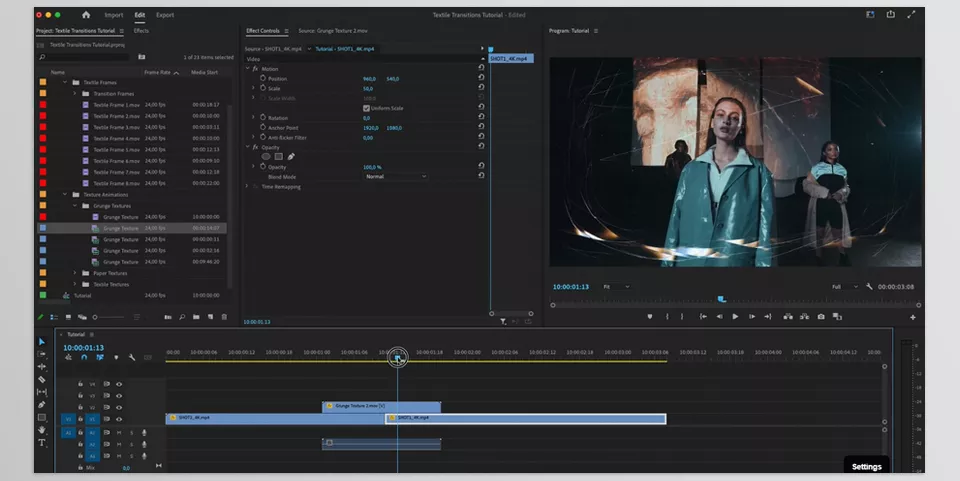Open the Program: Tutorial panel menu
960x481 pixels.
coord(596,31)
